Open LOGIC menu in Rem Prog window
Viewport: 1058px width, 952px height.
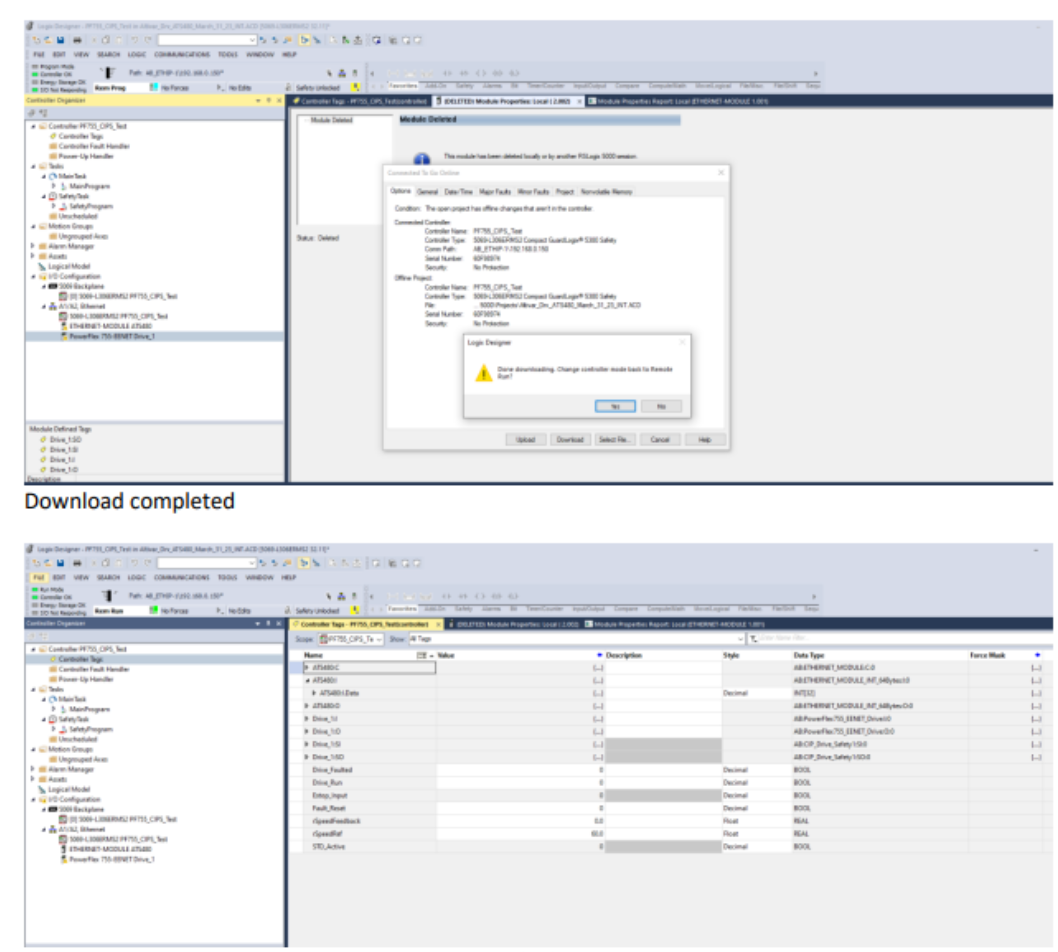click(x=137, y=55)
